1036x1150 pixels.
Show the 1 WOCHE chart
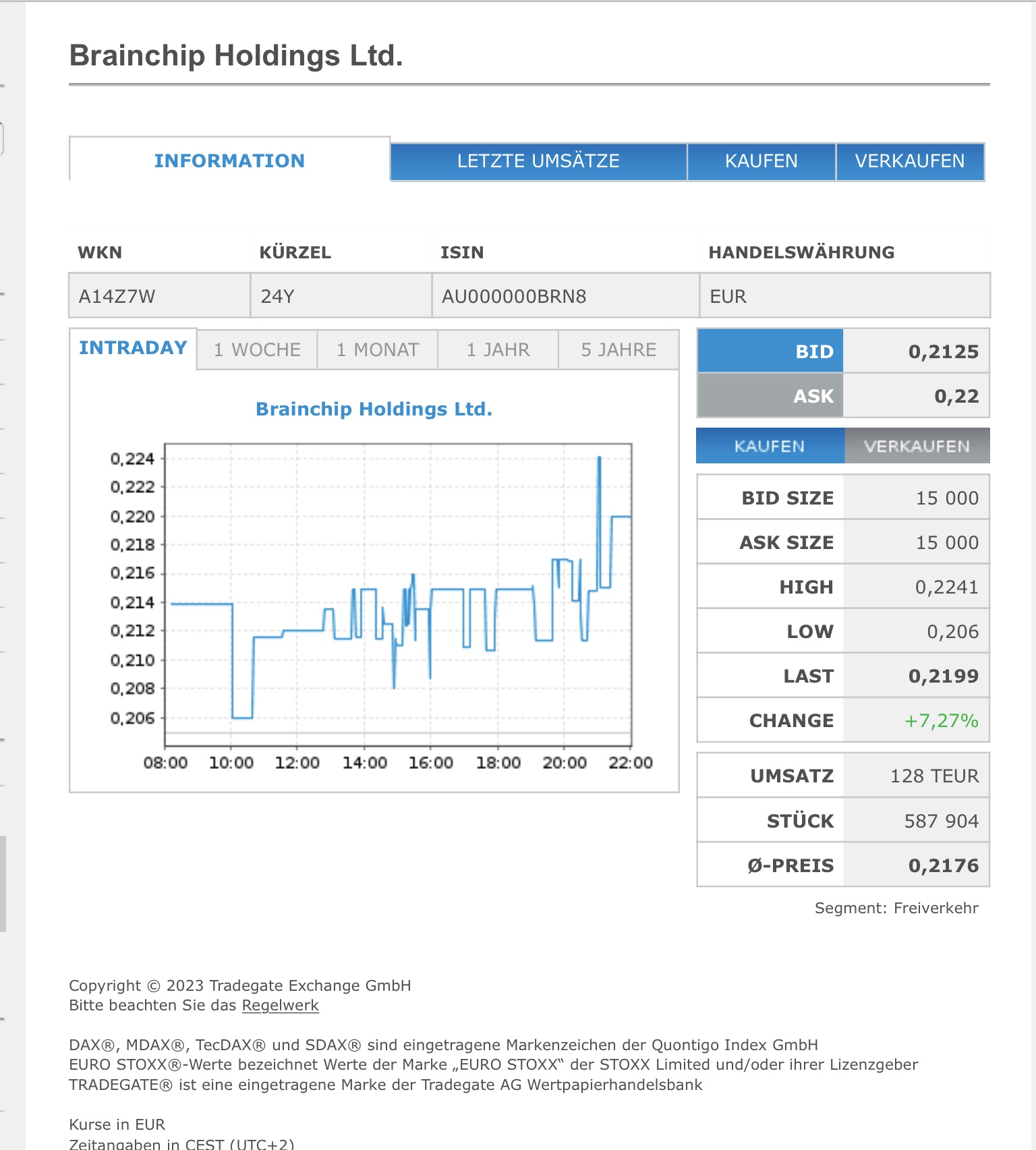point(257,349)
